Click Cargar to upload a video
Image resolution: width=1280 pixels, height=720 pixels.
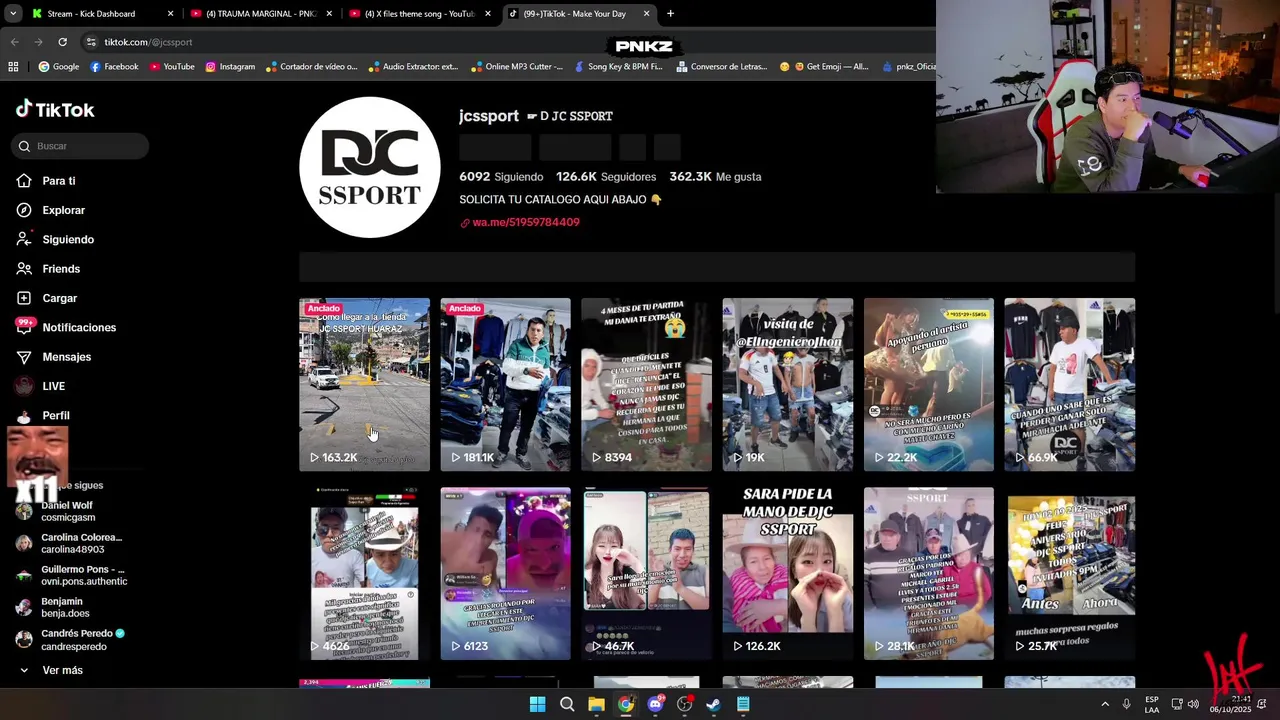(46, 298)
